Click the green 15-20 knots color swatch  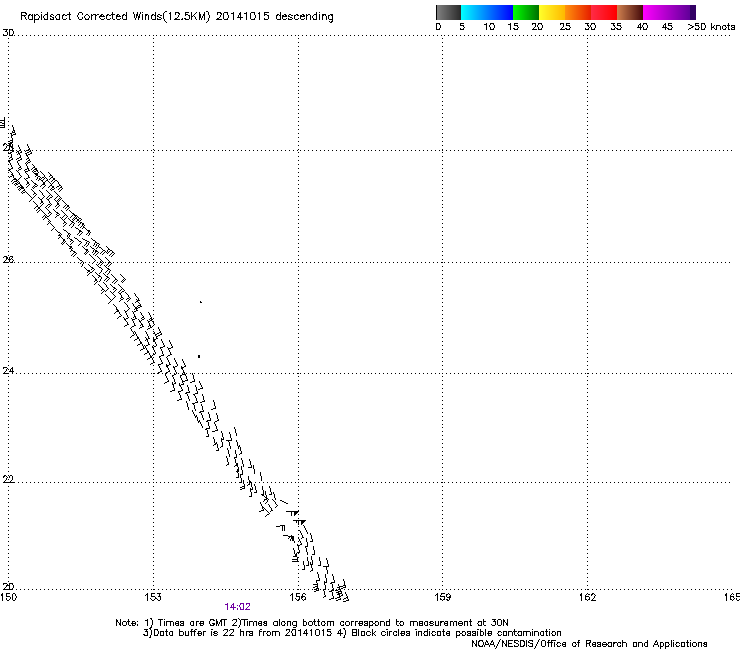tap(526, 12)
